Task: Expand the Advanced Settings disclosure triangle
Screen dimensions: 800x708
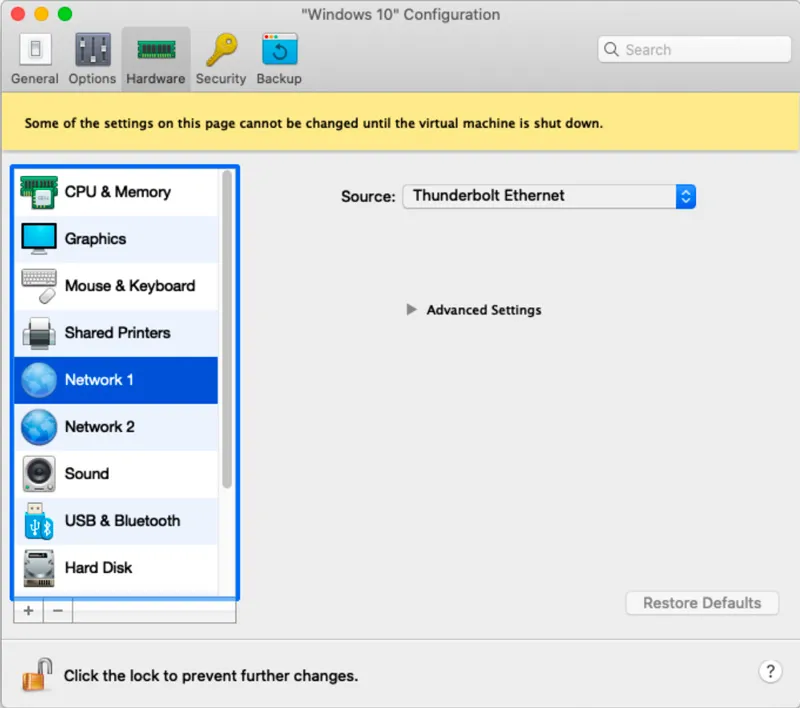Action: click(411, 310)
